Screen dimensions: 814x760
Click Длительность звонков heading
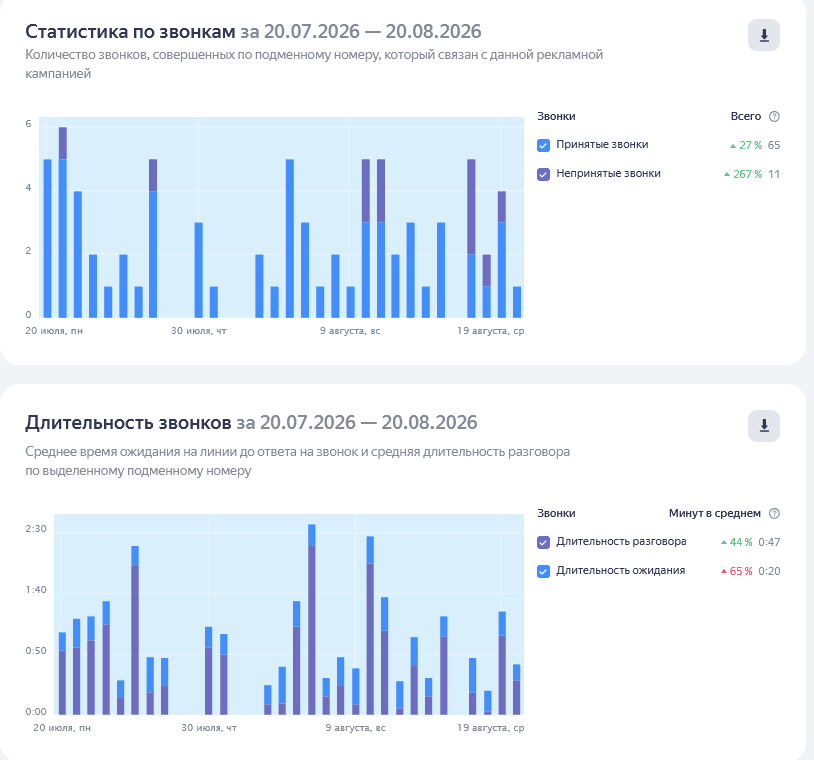tap(128, 423)
